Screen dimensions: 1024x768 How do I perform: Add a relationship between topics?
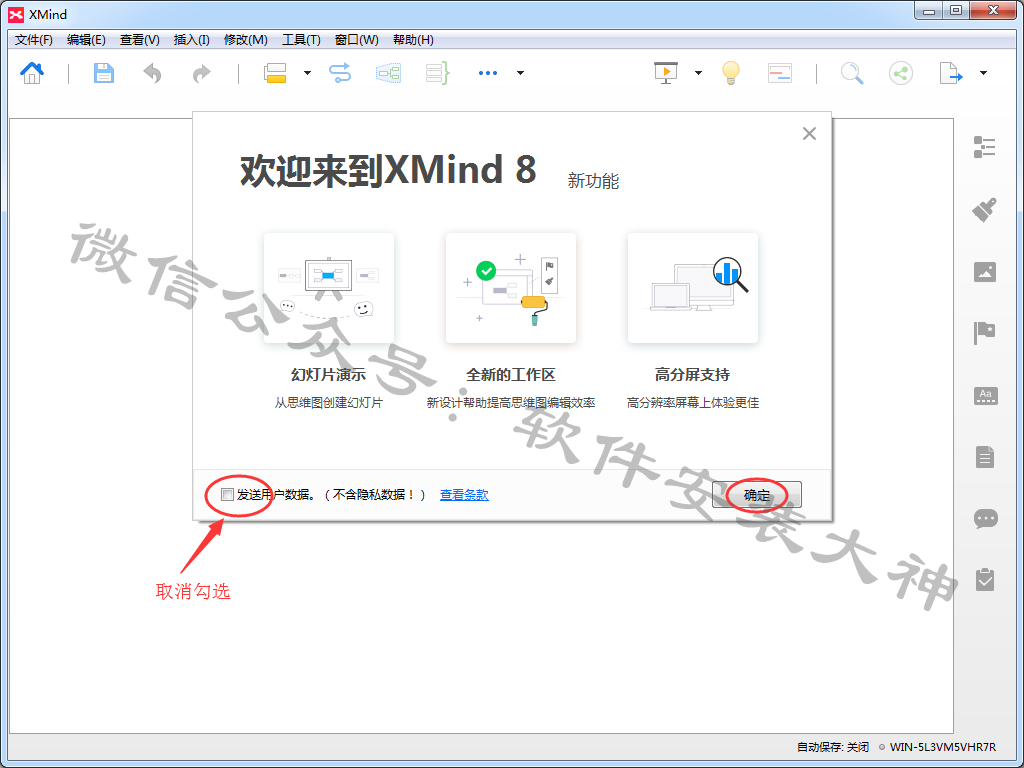(340, 73)
